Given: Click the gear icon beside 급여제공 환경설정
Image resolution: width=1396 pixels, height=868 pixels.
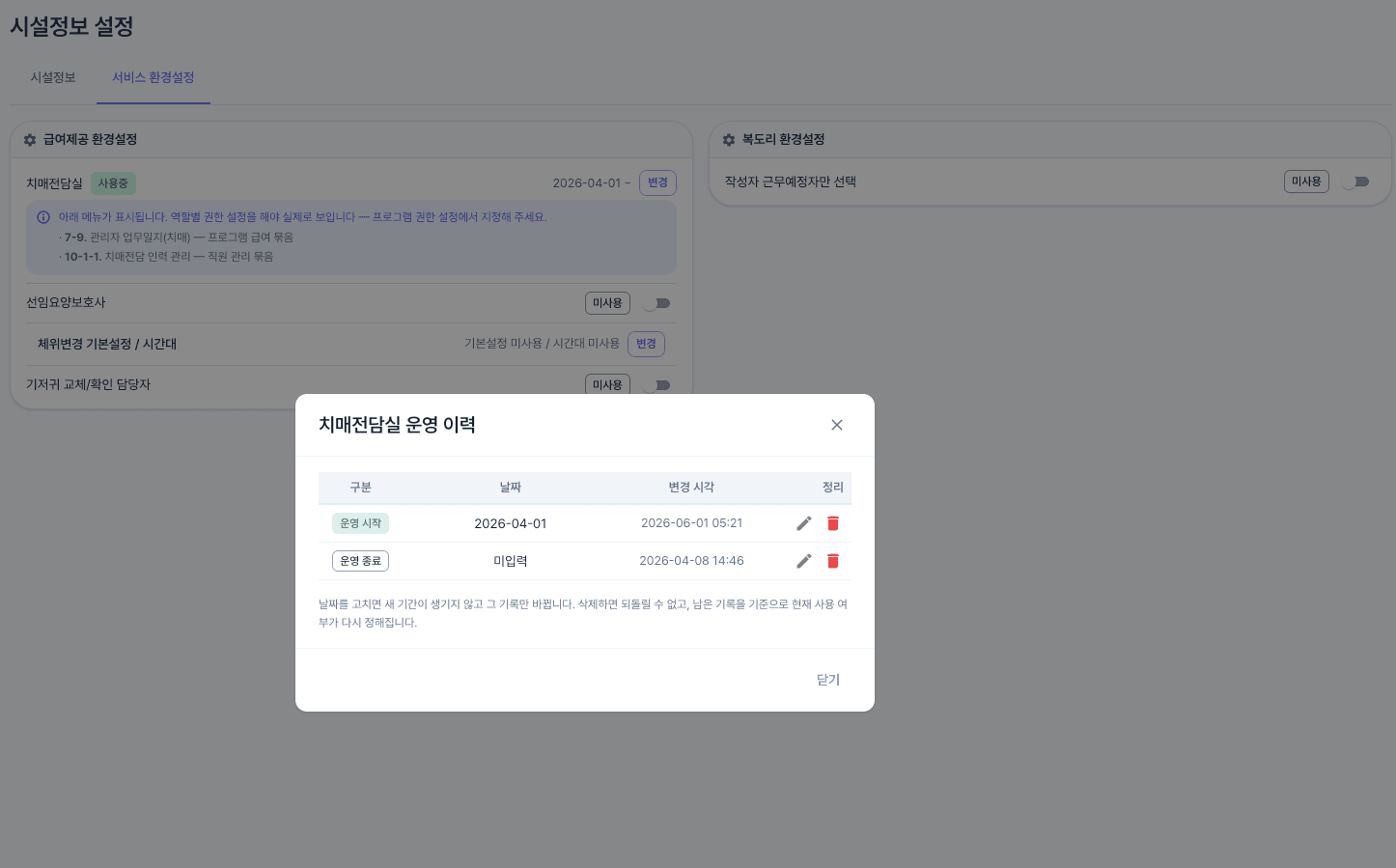Looking at the screenshot, I should [x=30, y=140].
